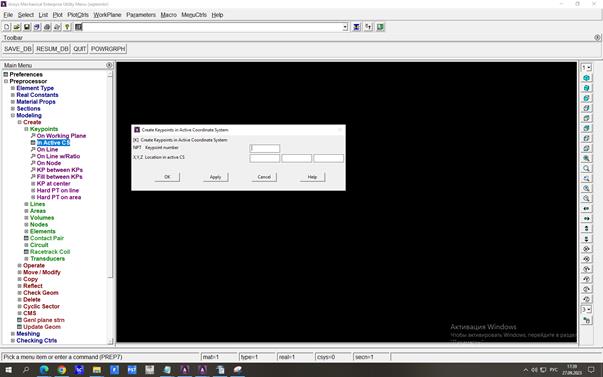Screen dimensions: 603x377
Task: Collapse the Main Menu panel header button
Action: (109, 65)
